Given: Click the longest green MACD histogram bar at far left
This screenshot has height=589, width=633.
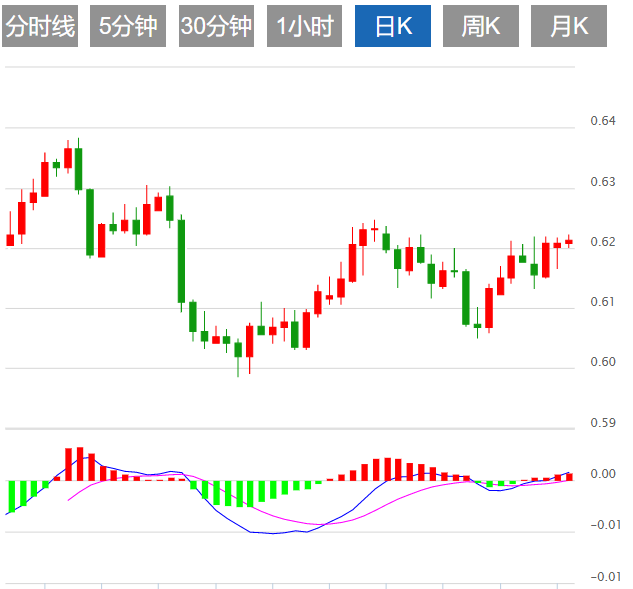Looking at the screenshot, I should (10, 496).
